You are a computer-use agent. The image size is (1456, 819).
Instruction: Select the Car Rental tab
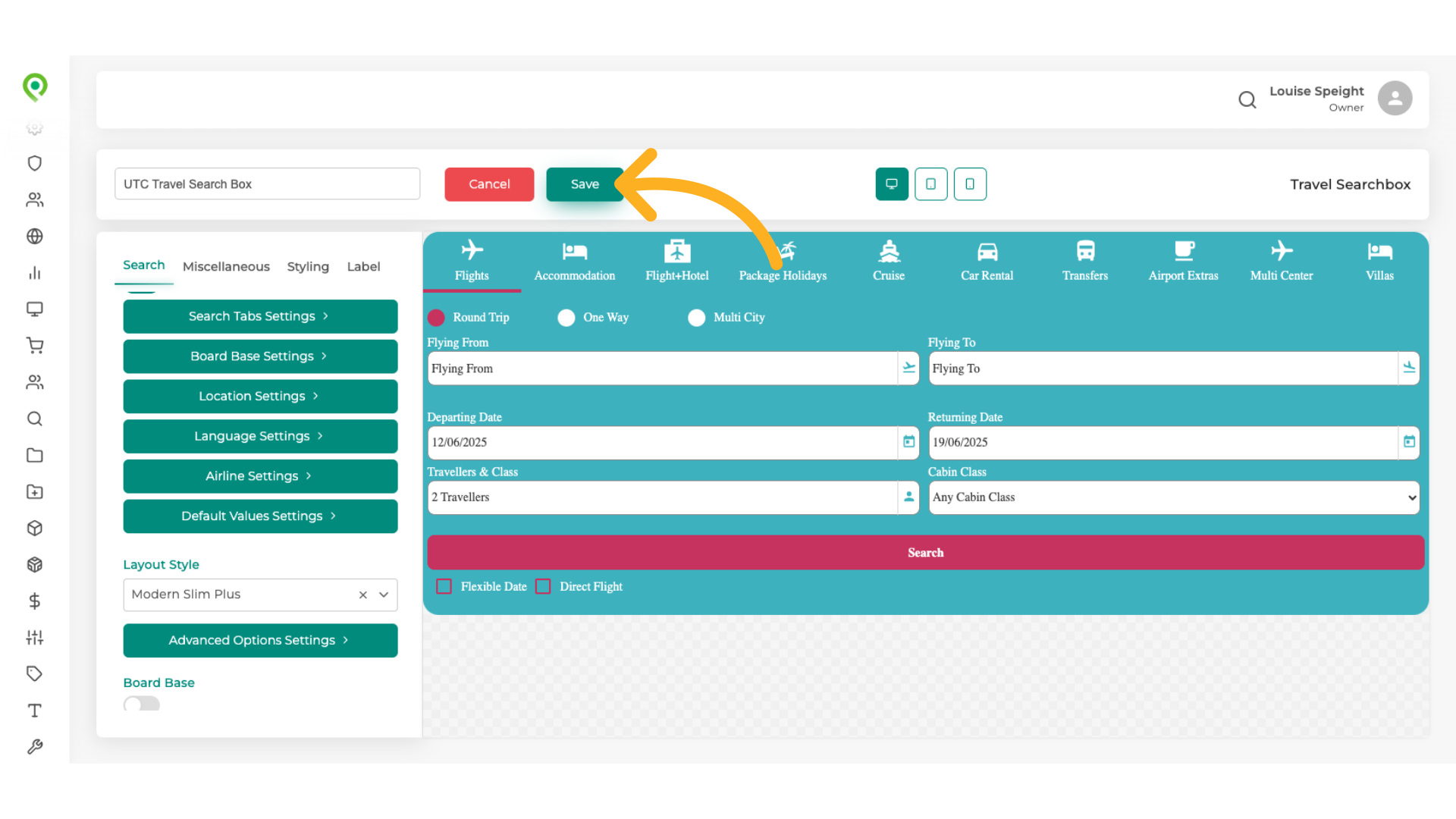pos(987,262)
